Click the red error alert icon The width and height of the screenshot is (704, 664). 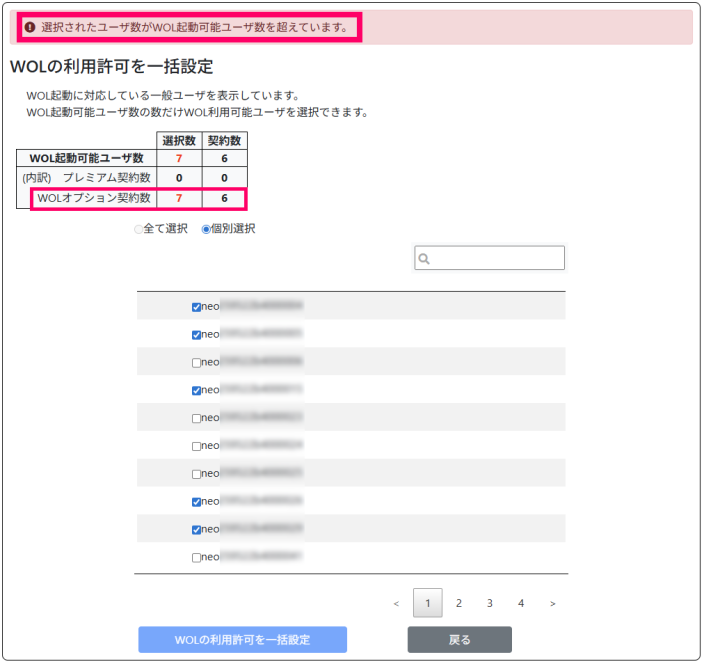(29, 27)
